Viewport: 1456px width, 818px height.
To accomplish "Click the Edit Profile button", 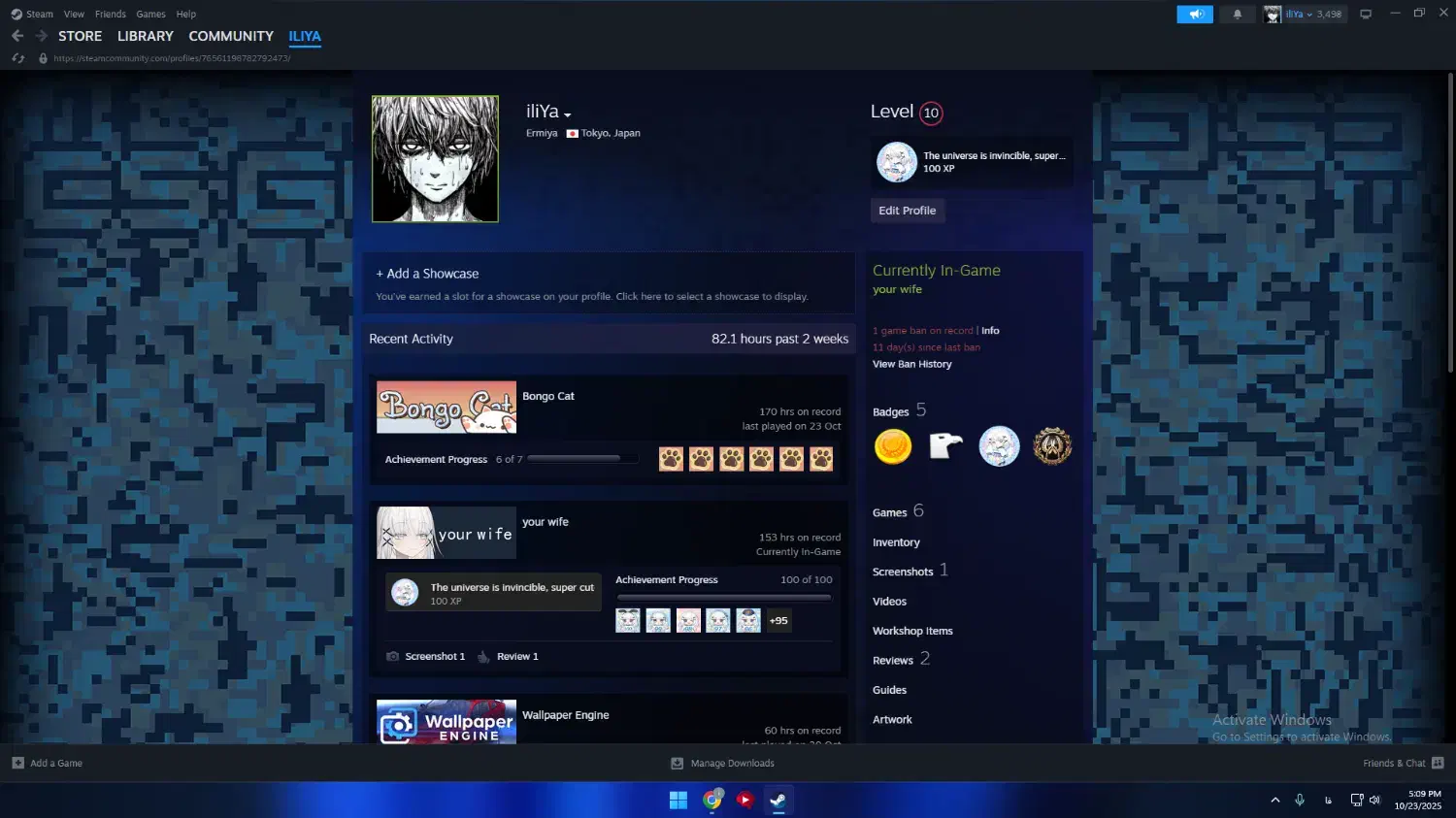I will click(907, 211).
